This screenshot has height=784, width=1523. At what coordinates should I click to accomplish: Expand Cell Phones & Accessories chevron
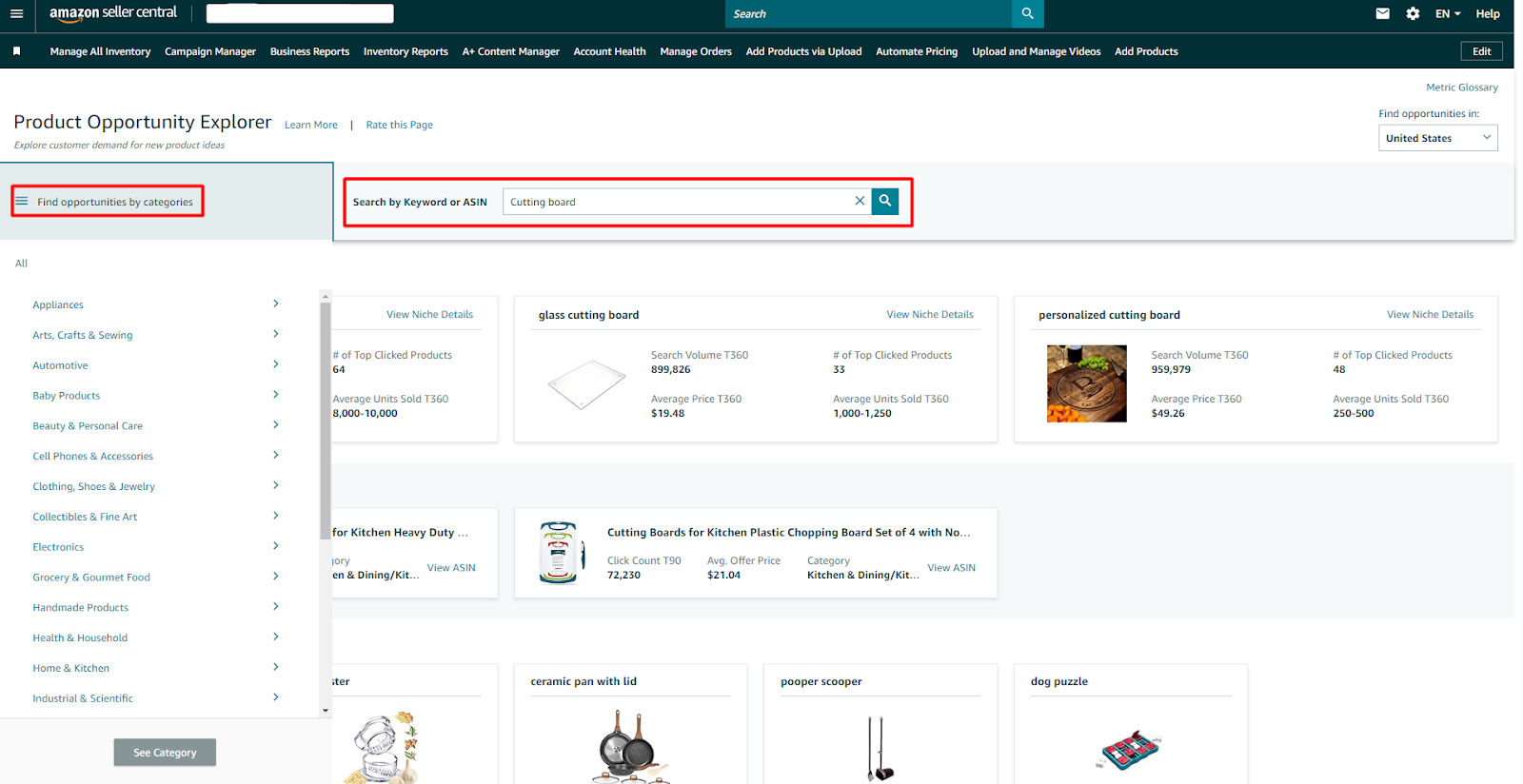pyautogui.click(x=276, y=455)
